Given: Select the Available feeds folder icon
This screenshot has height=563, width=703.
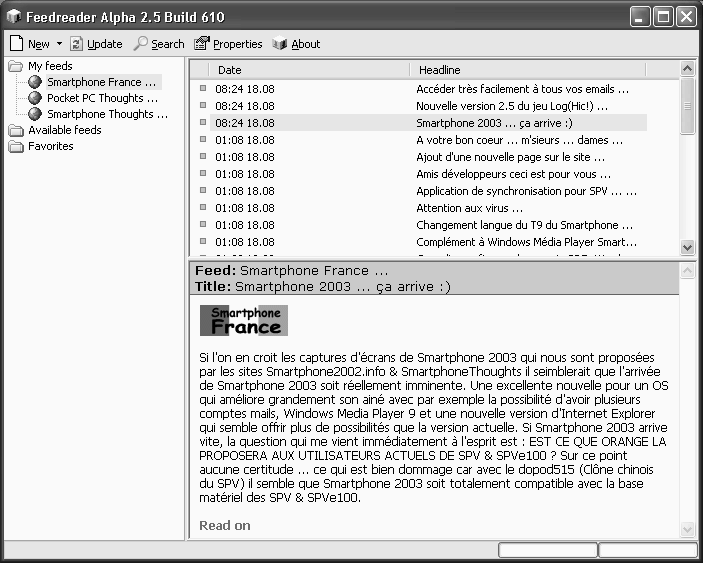Looking at the screenshot, I should pos(16,130).
